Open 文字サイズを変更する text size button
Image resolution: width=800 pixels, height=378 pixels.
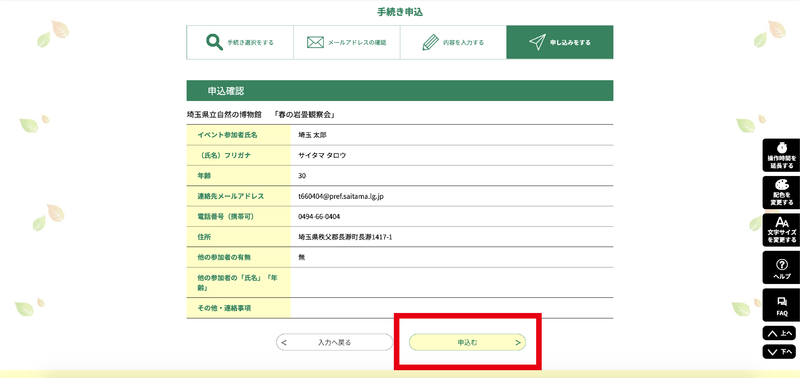point(781,230)
